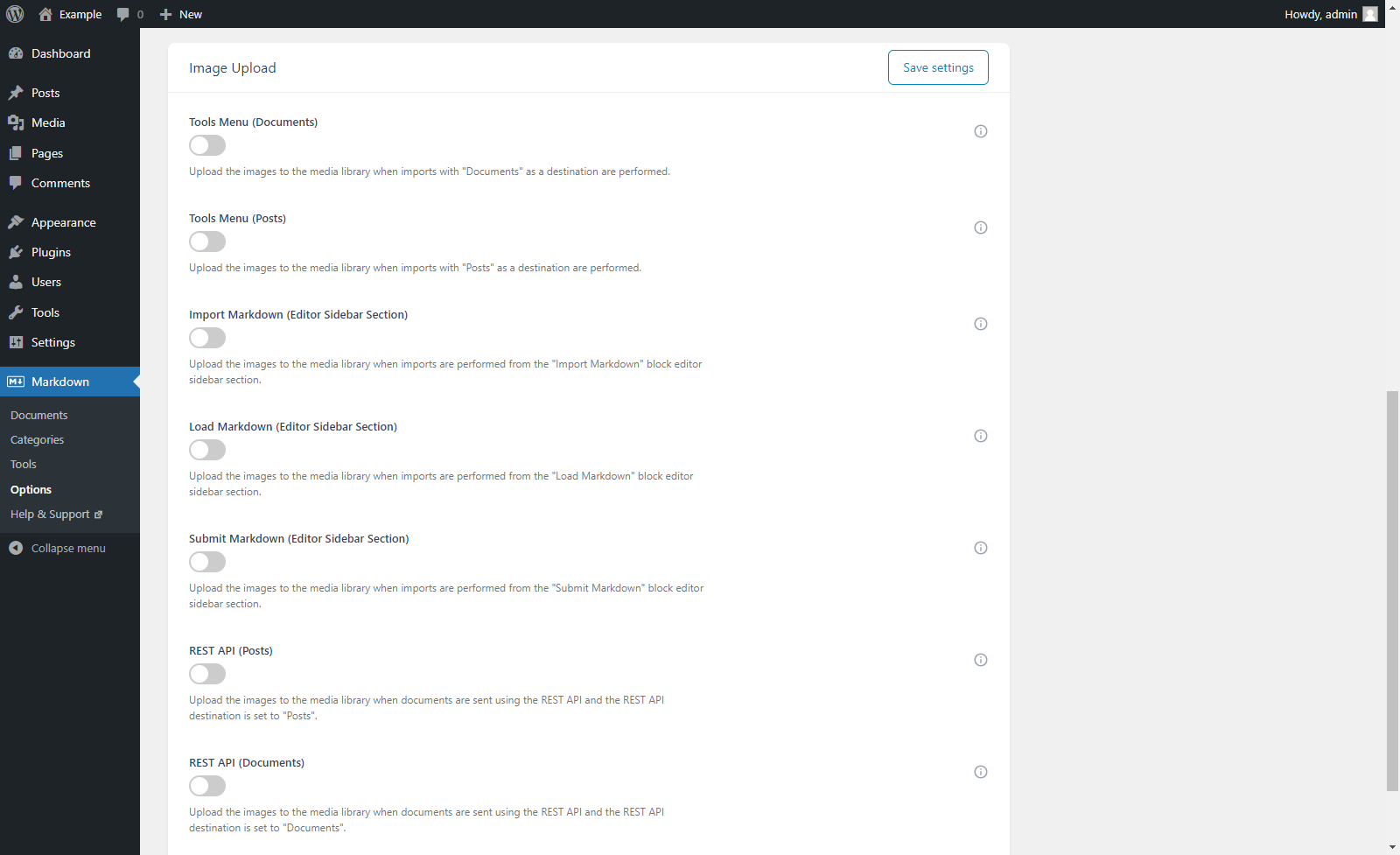The image size is (1400, 855).
Task: Turn on REST API (Documents) toggle
Action: coord(207,786)
